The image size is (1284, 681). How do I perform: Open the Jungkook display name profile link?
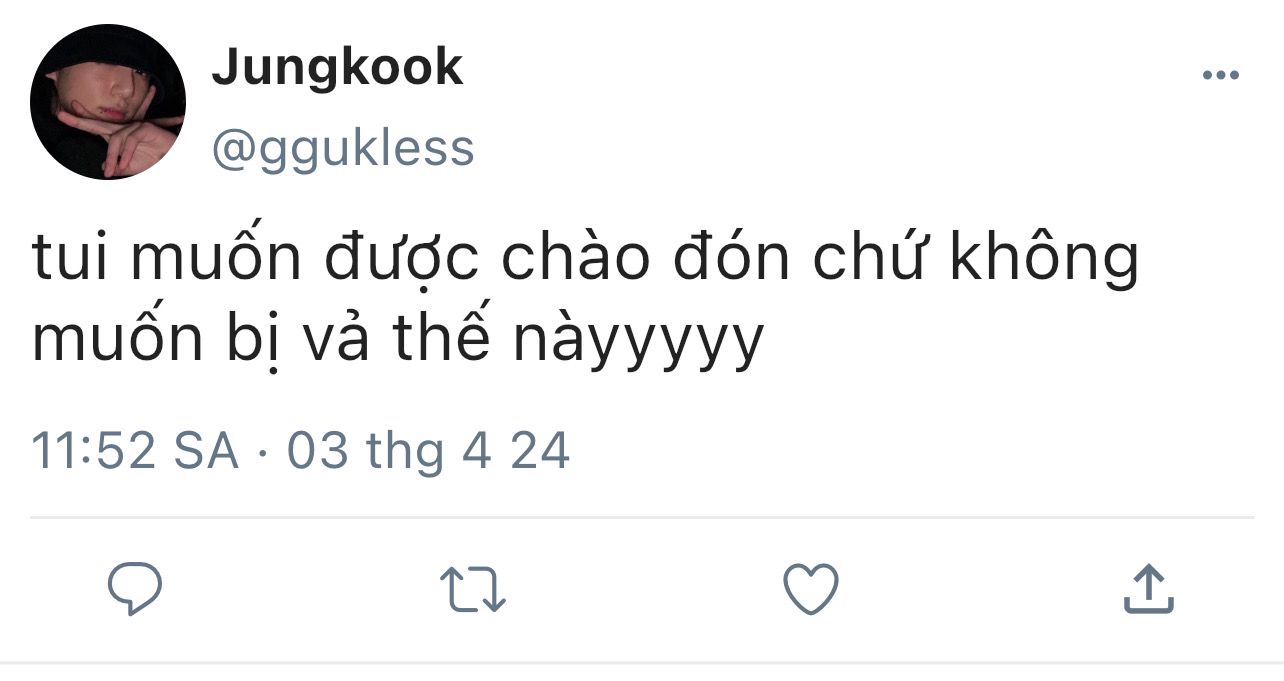coord(337,68)
